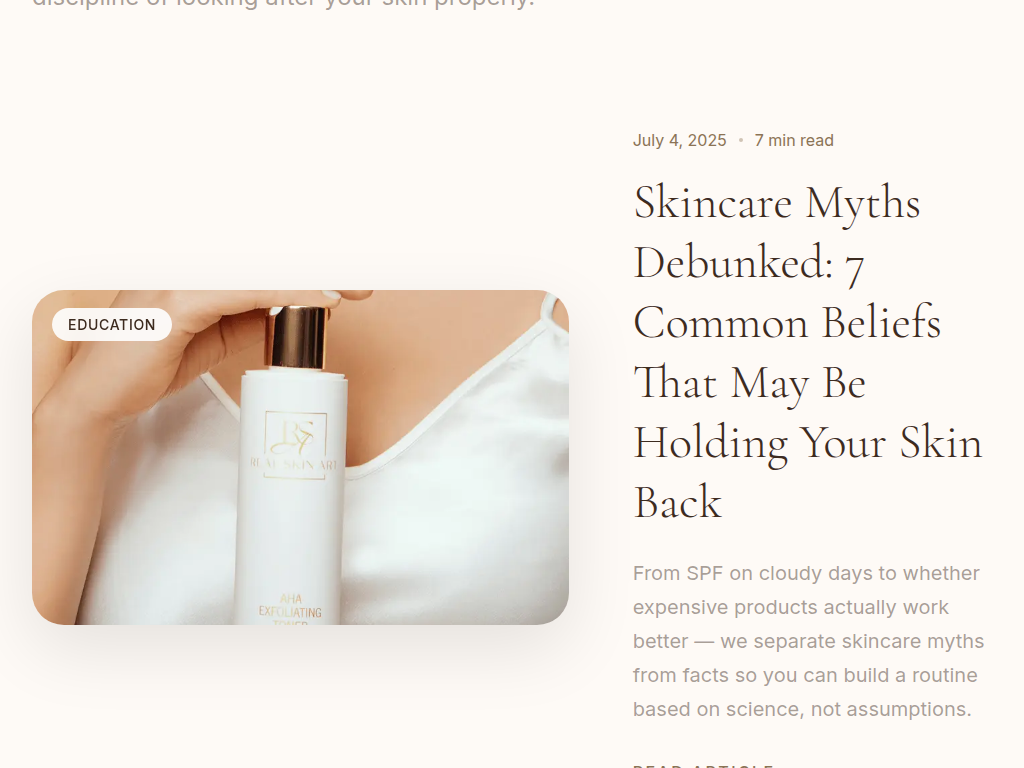Open the Skincare Myths Debunked article title
Image resolution: width=1024 pixels, height=768 pixels.
[808, 352]
